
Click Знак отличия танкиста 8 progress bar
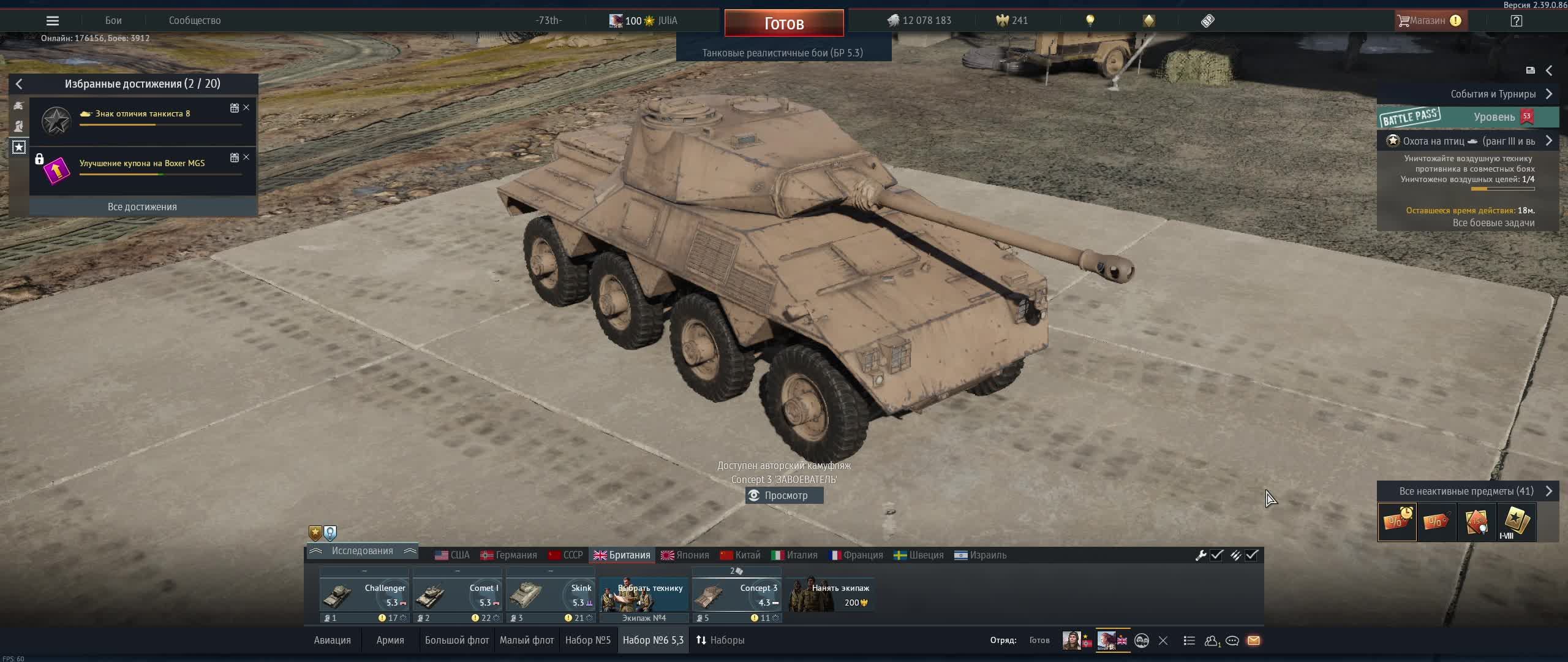[x=160, y=124]
